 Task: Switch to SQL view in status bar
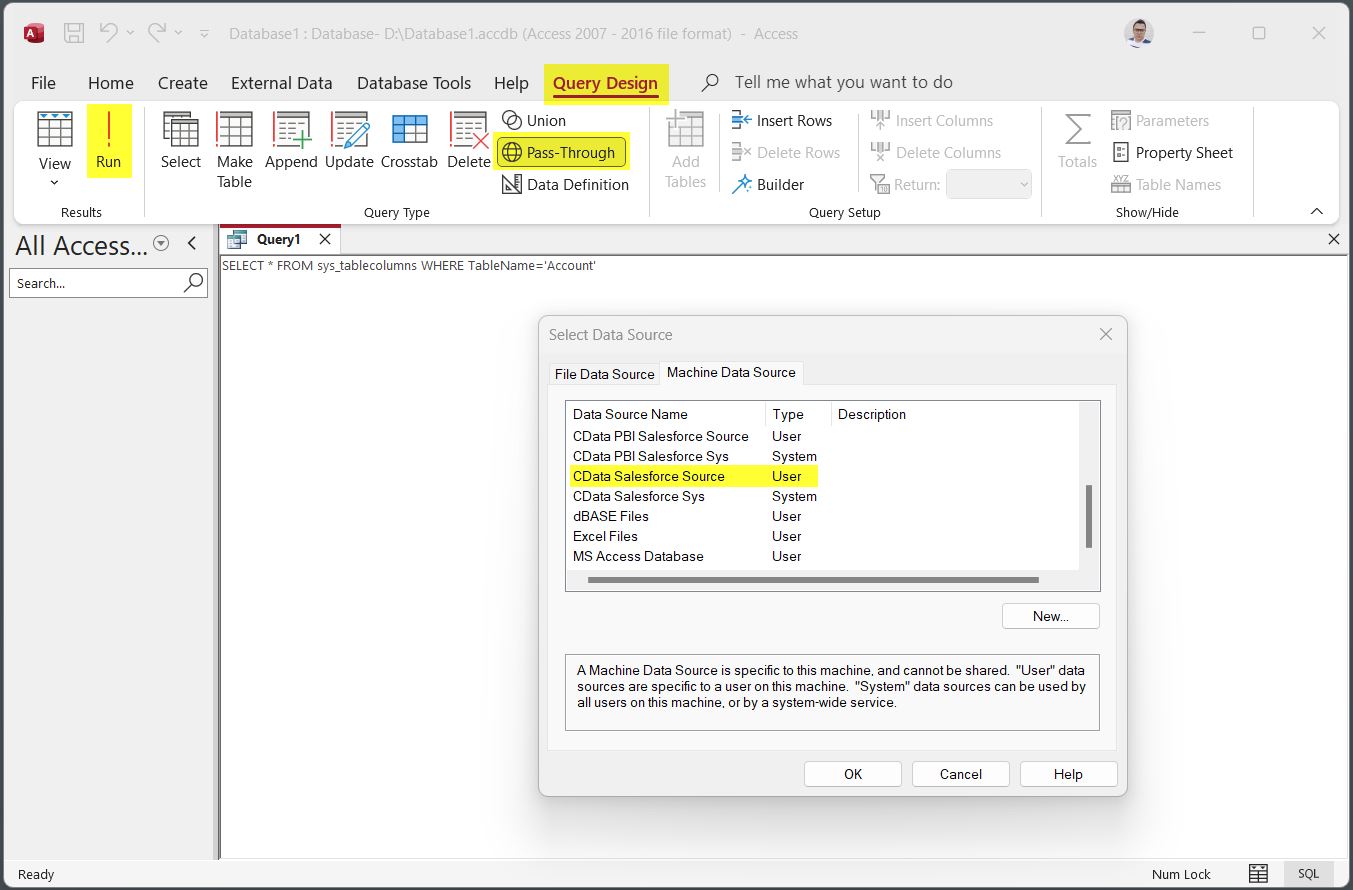click(x=1308, y=874)
